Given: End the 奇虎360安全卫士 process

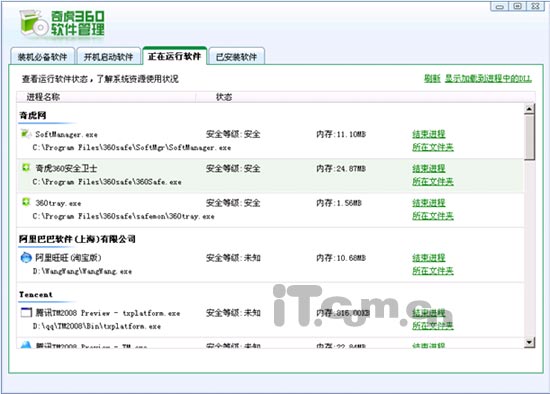Looking at the screenshot, I should [x=429, y=168].
